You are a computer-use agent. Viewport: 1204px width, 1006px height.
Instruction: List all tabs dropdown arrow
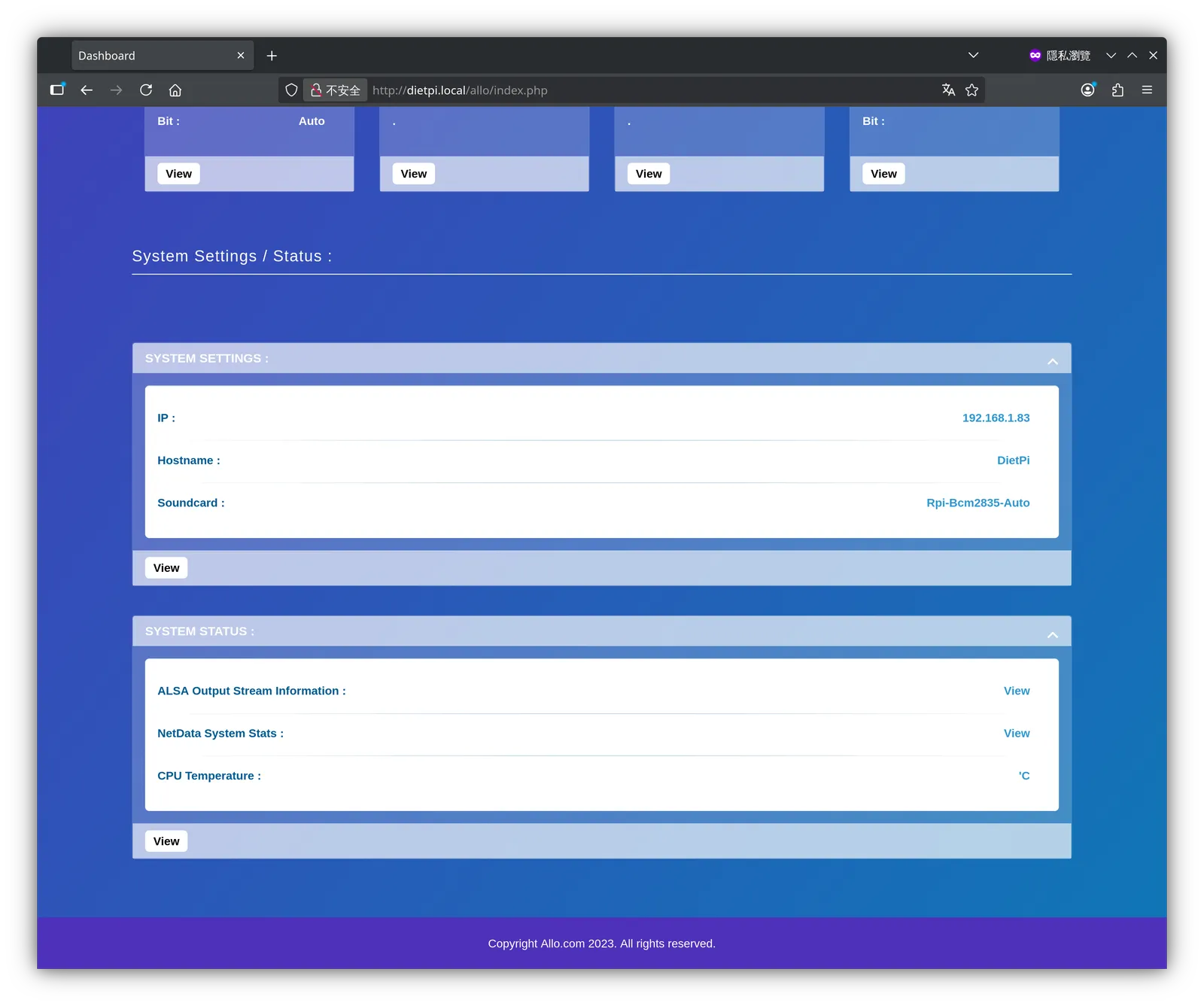click(x=973, y=55)
